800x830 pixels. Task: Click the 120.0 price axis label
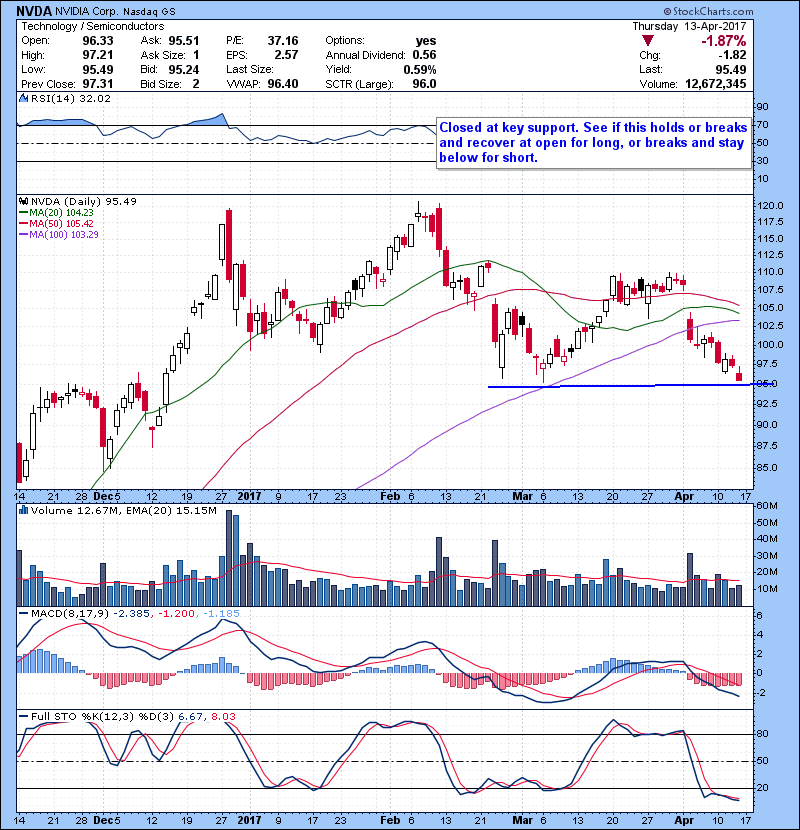pos(771,205)
